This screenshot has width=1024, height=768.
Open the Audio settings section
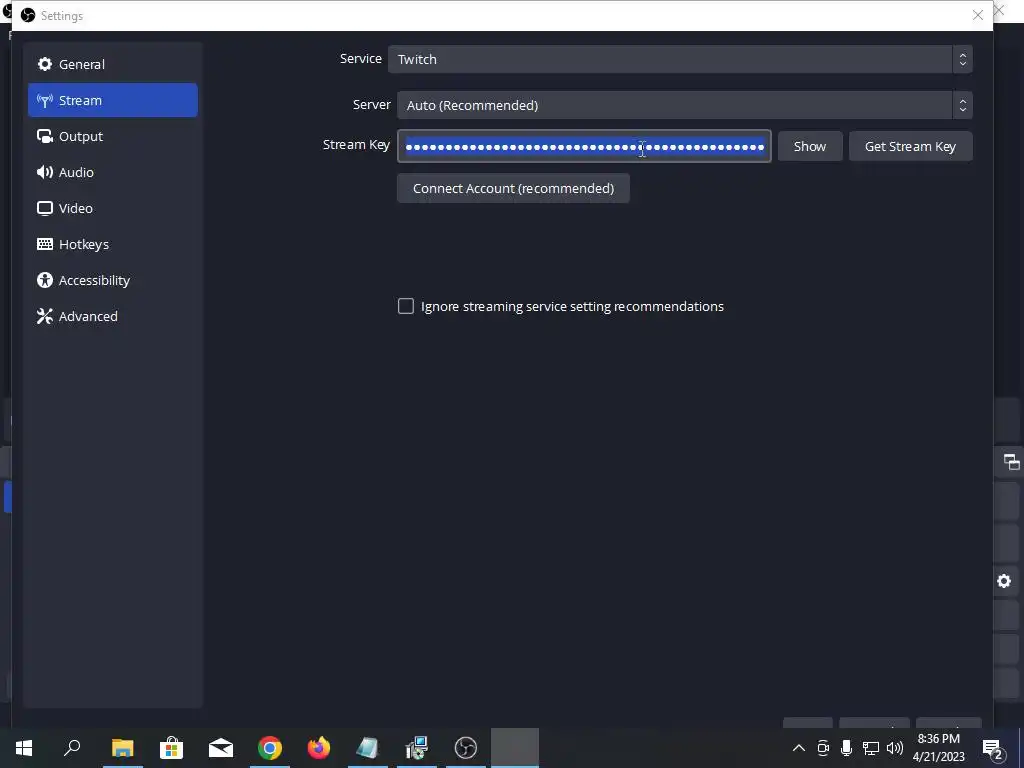pyautogui.click(x=112, y=172)
